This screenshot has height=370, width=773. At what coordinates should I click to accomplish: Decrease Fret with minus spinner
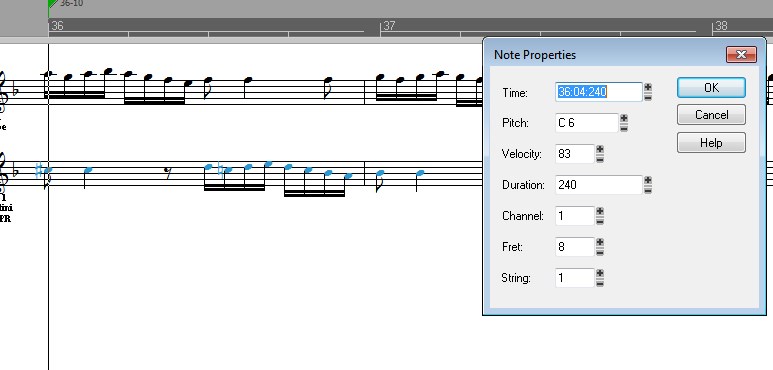tap(600, 252)
